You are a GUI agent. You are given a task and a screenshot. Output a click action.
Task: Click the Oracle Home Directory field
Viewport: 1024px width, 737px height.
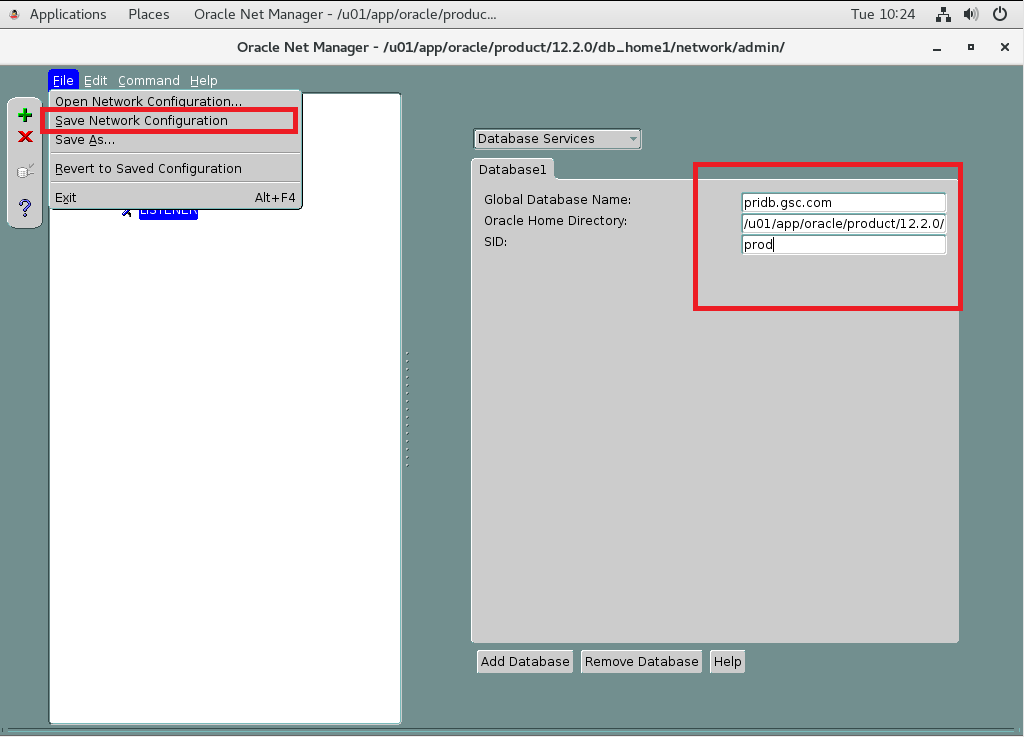coord(844,223)
